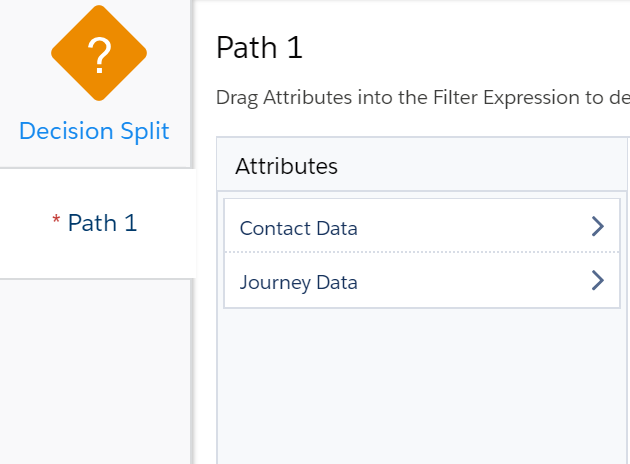The height and width of the screenshot is (464, 630).
Task: Click blank sidebar area beneath Path 1 tab
Action: pos(95,372)
